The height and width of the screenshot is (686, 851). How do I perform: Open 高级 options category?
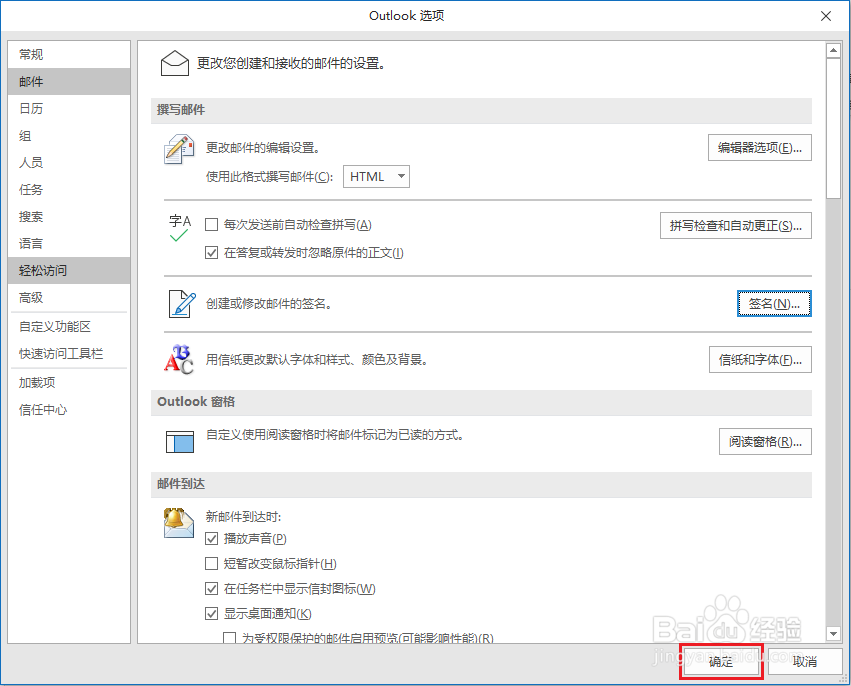coord(69,297)
